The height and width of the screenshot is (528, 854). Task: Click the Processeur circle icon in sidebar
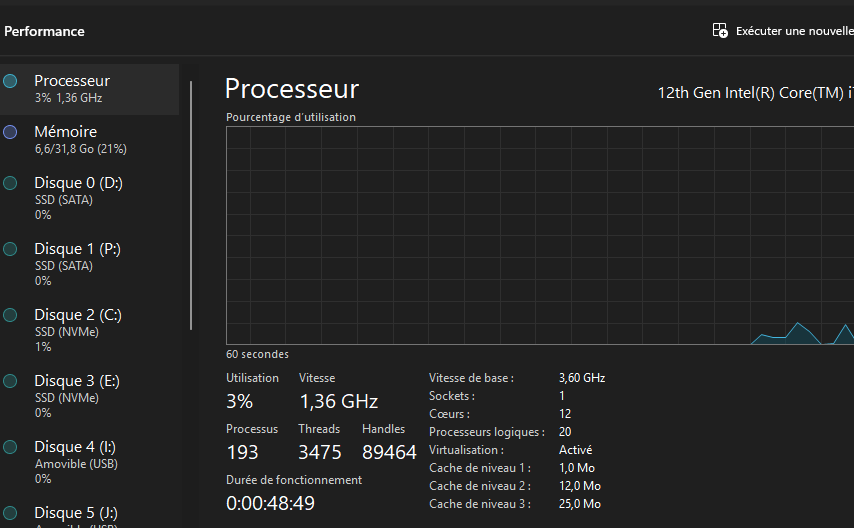[x=10, y=81]
